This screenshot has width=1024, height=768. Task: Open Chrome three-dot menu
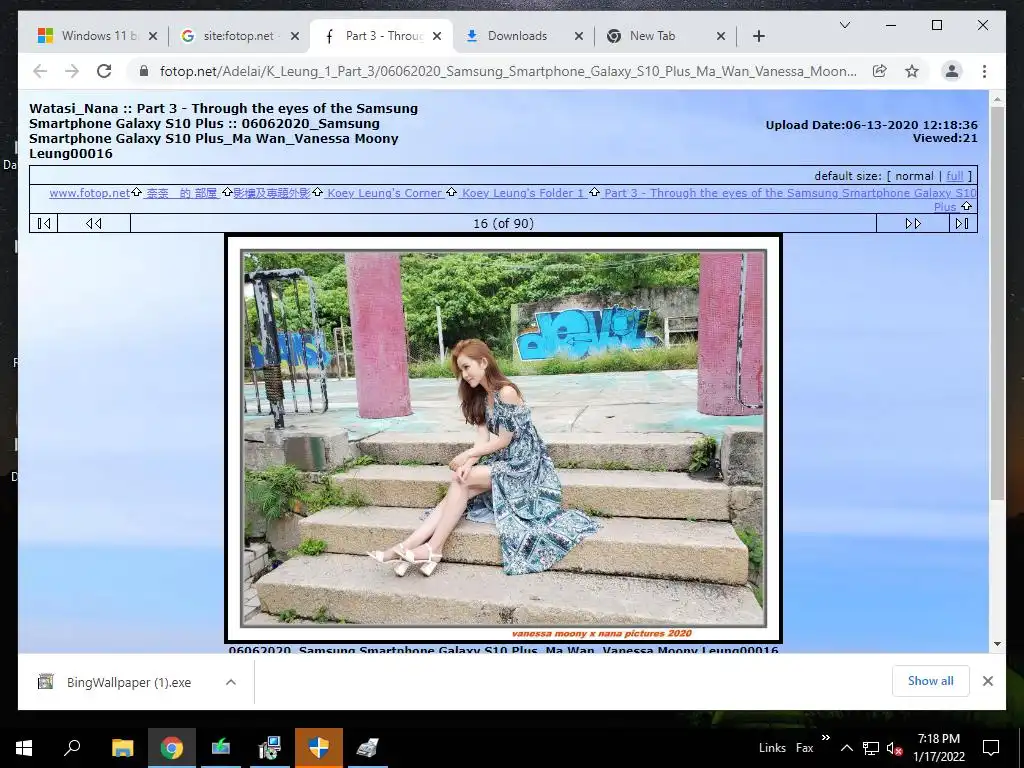point(984,71)
